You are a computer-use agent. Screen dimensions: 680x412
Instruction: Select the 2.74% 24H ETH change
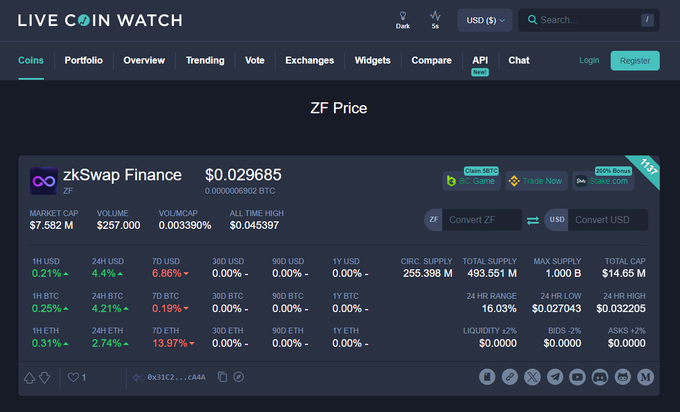107,343
